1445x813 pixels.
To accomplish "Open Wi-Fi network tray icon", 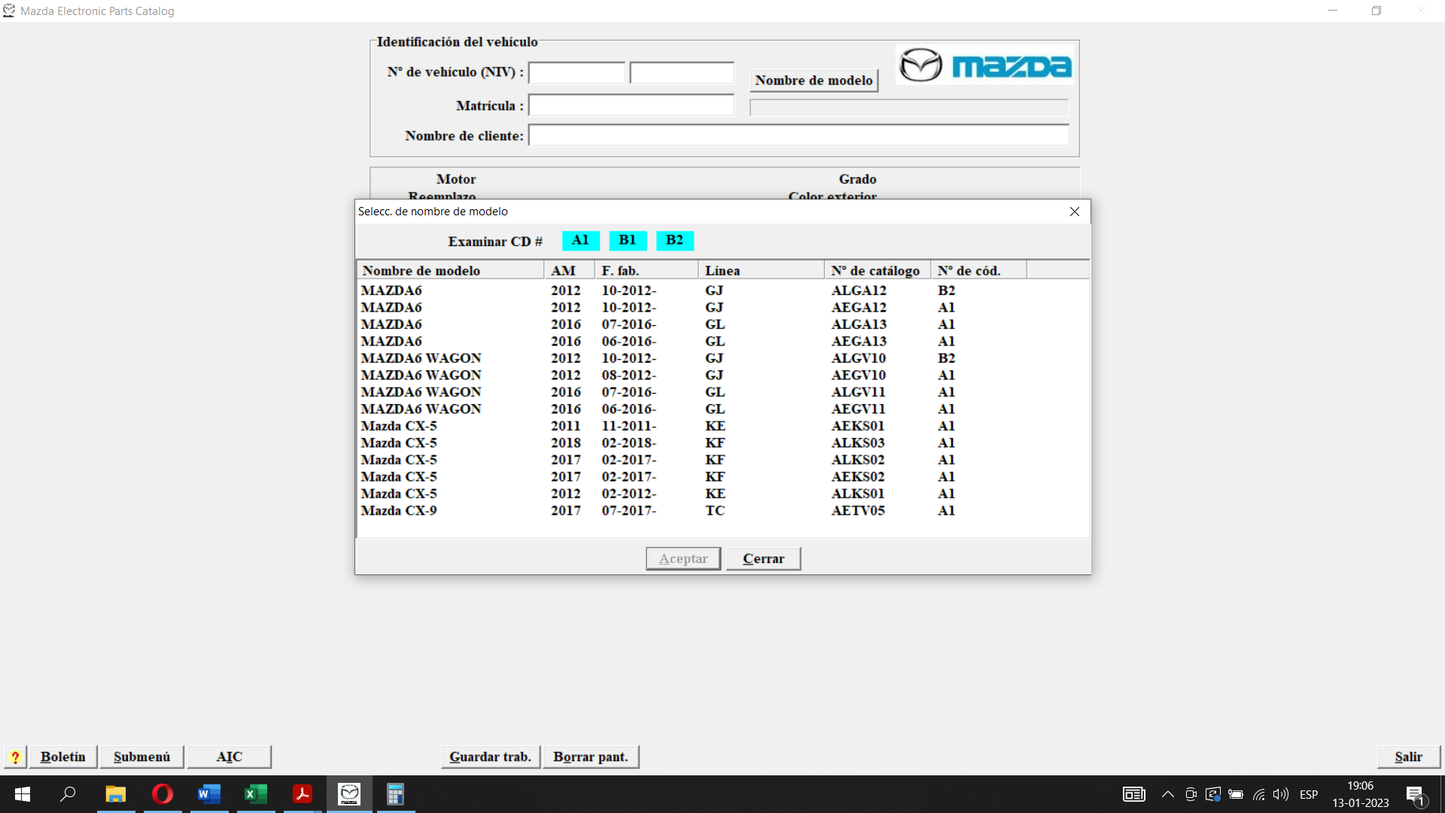I will point(1259,795).
